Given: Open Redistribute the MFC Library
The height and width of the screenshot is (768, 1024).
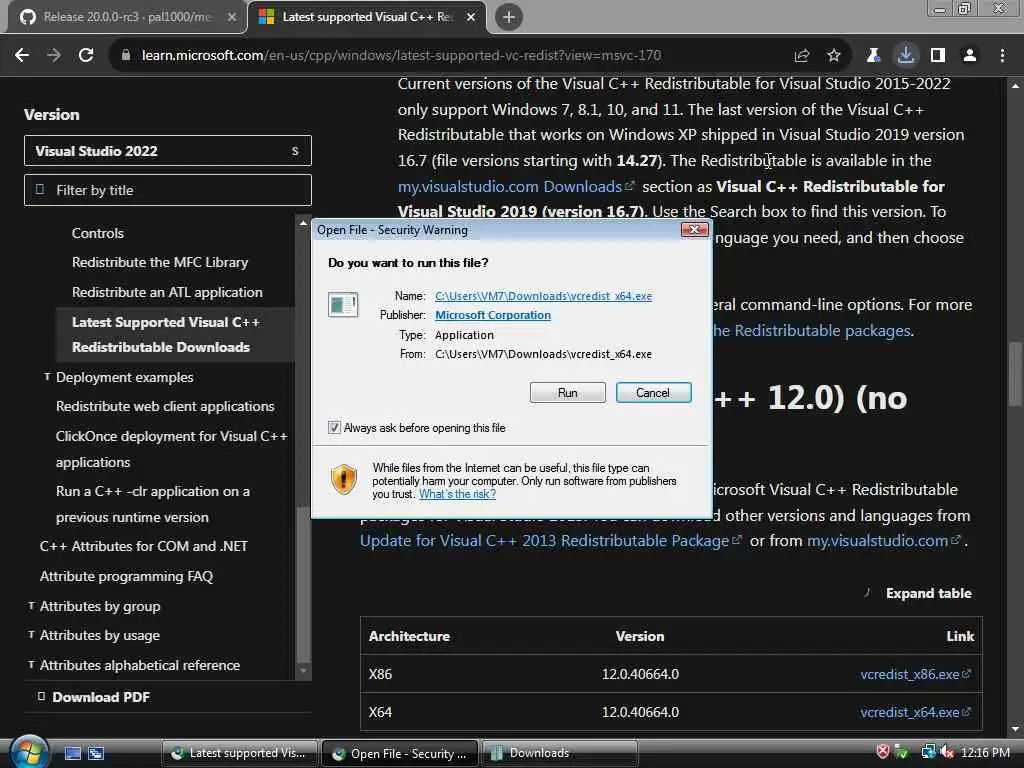Looking at the screenshot, I should [160, 263].
